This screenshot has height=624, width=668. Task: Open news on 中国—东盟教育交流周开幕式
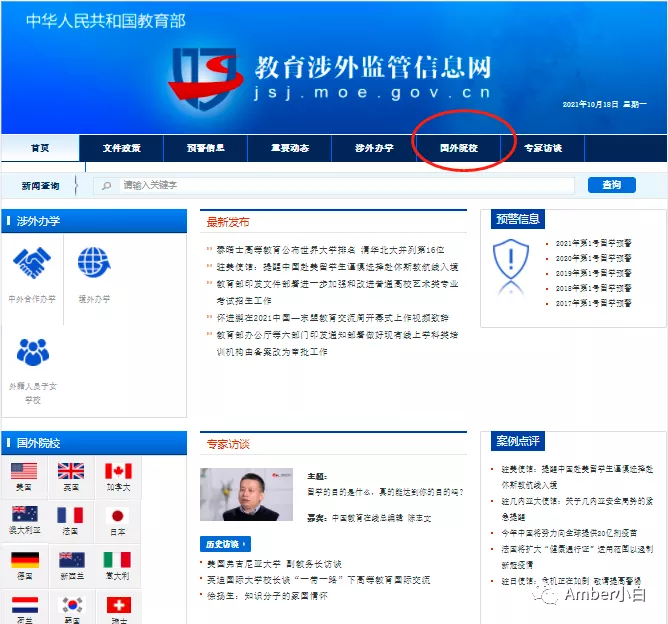[332, 318]
